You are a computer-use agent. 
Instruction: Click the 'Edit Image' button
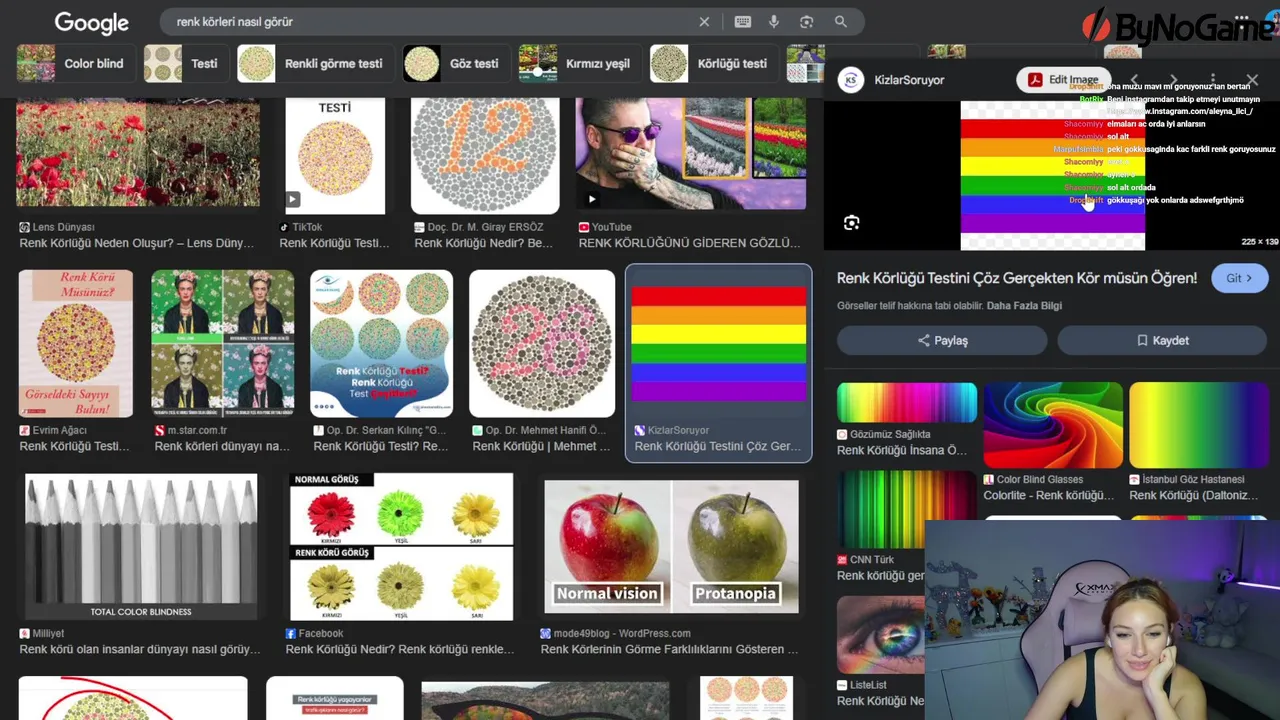(x=1064, y=80)
